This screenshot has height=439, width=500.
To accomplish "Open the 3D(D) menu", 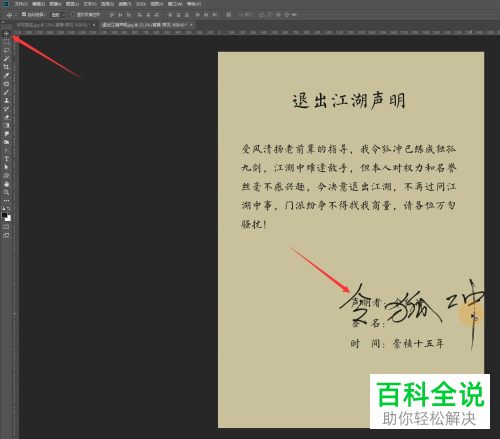I will [x=141, y=4].
